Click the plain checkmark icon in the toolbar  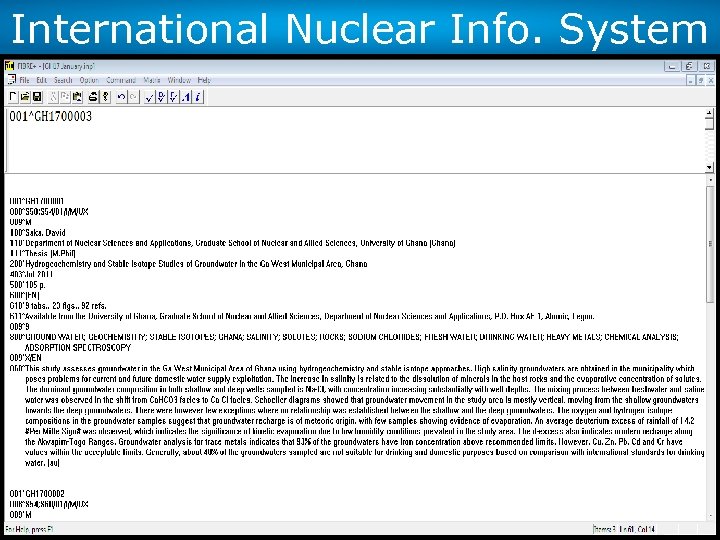(149, 97)
